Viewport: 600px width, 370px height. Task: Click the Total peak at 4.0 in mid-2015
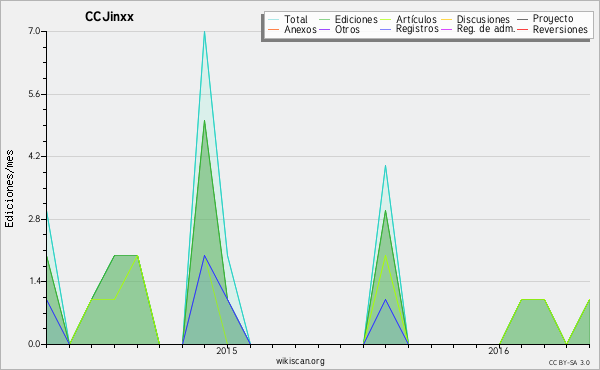pos(385,166)
